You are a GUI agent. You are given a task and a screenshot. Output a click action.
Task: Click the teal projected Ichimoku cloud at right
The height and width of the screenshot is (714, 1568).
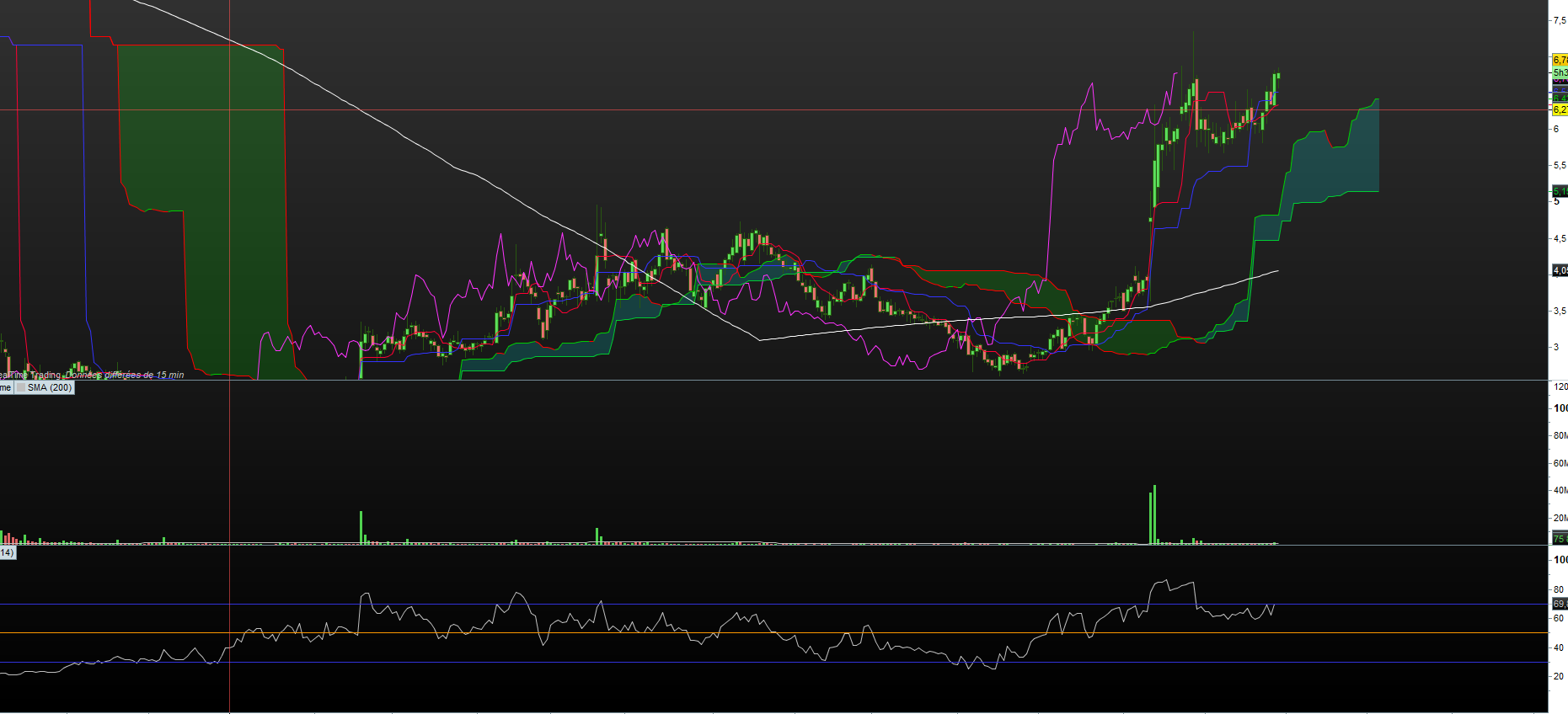click(x=1331, y=168)
